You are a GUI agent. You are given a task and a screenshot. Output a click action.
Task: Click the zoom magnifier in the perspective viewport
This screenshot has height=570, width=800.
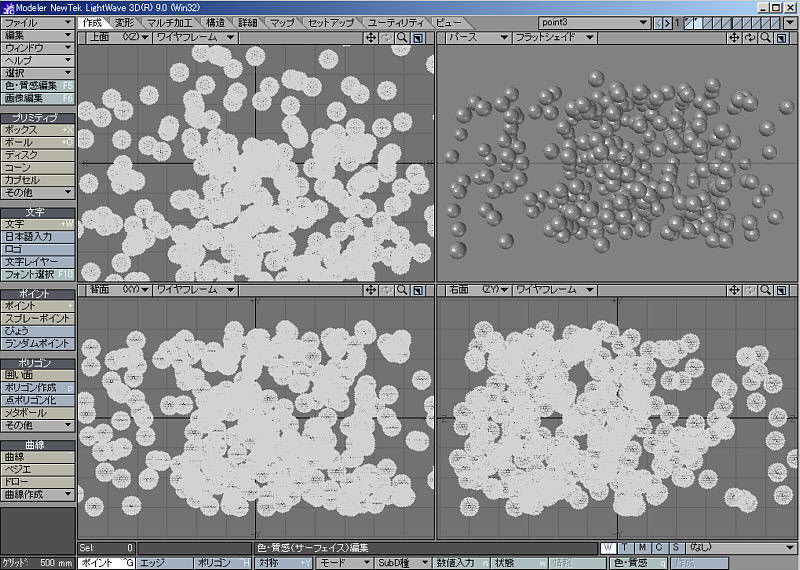click(765, 38)
